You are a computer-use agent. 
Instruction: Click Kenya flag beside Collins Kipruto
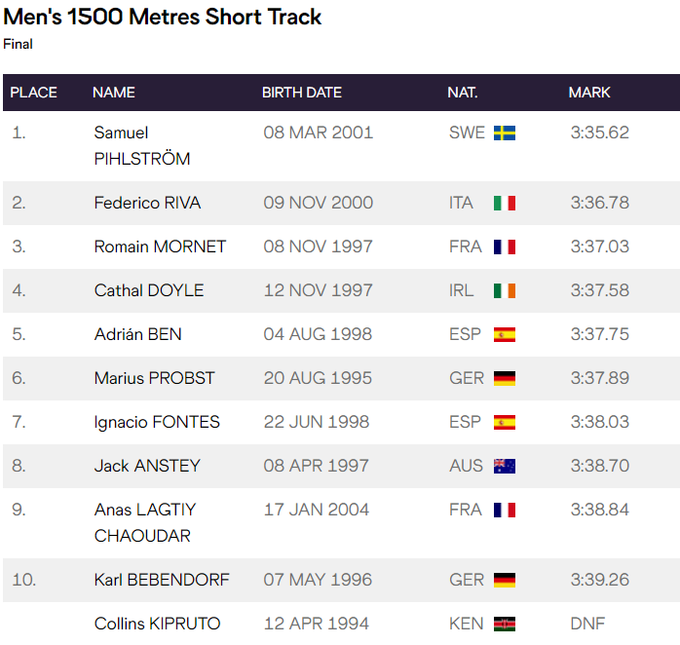tap(504, 624)
